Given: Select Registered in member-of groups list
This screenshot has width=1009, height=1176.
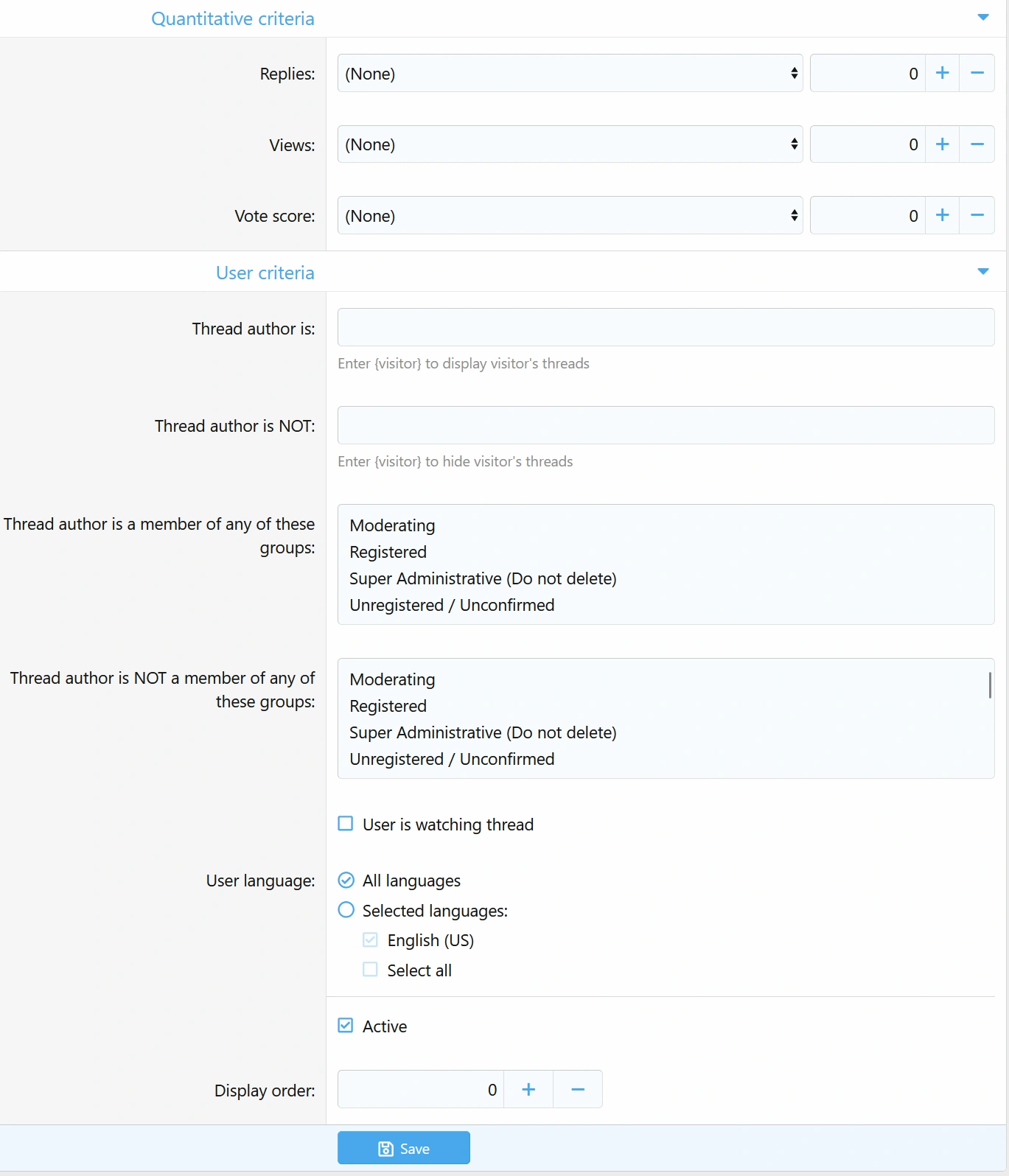Looking at the screenshot, I should (388, 552).
